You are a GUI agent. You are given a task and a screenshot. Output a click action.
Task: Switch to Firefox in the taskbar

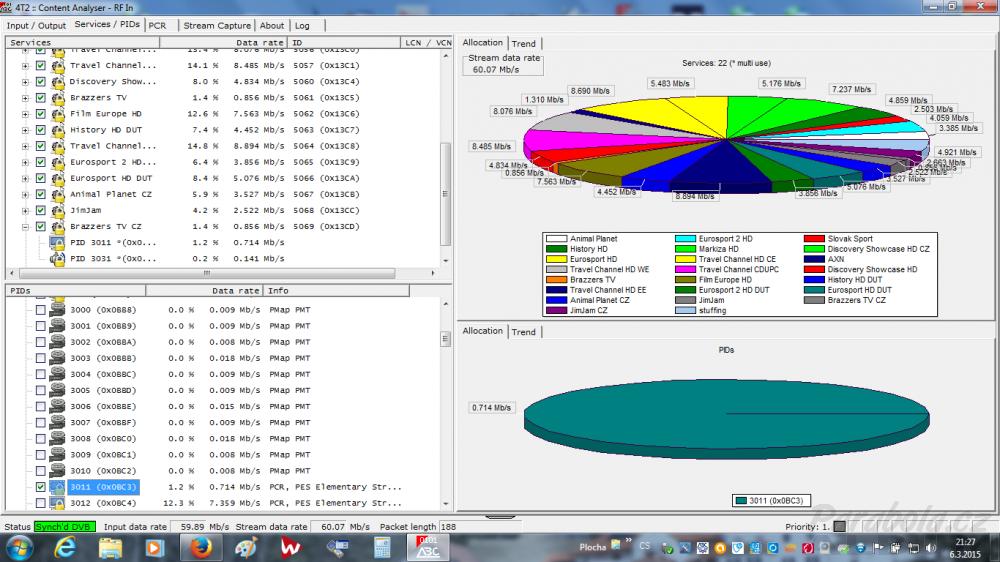(201, 548)
